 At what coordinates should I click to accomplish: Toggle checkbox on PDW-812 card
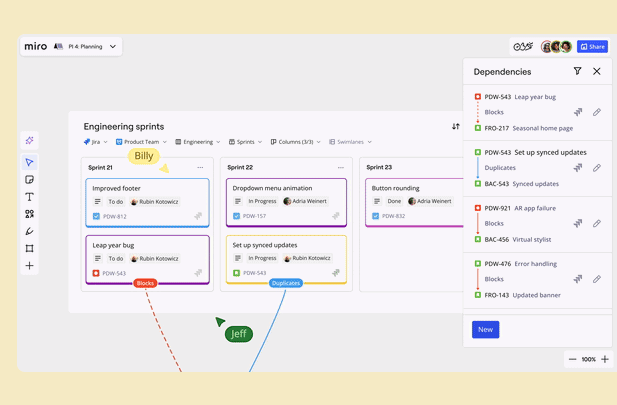point(96,216)
